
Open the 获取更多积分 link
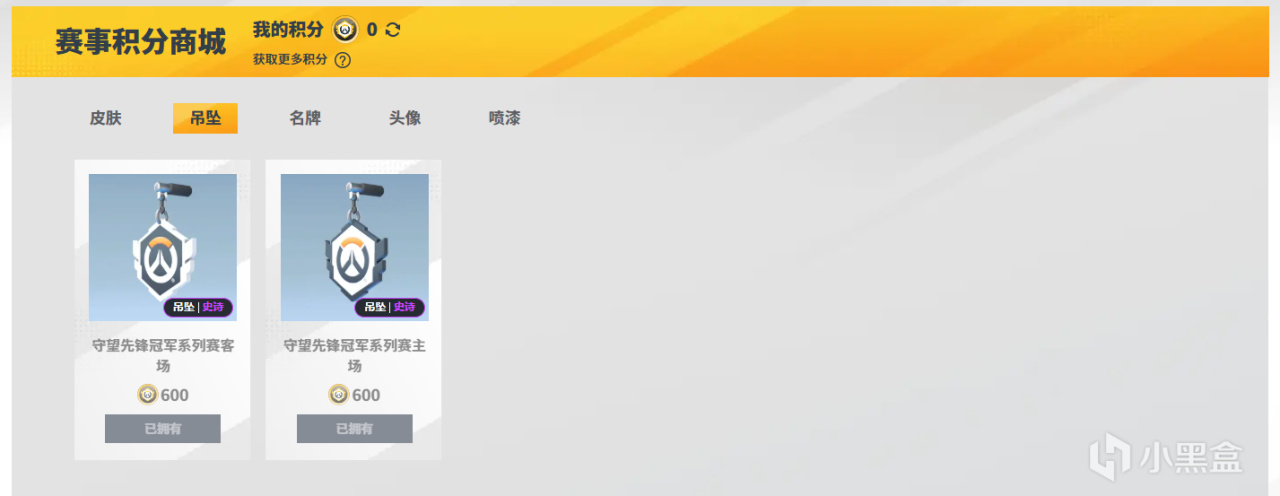tap(290, 60)
